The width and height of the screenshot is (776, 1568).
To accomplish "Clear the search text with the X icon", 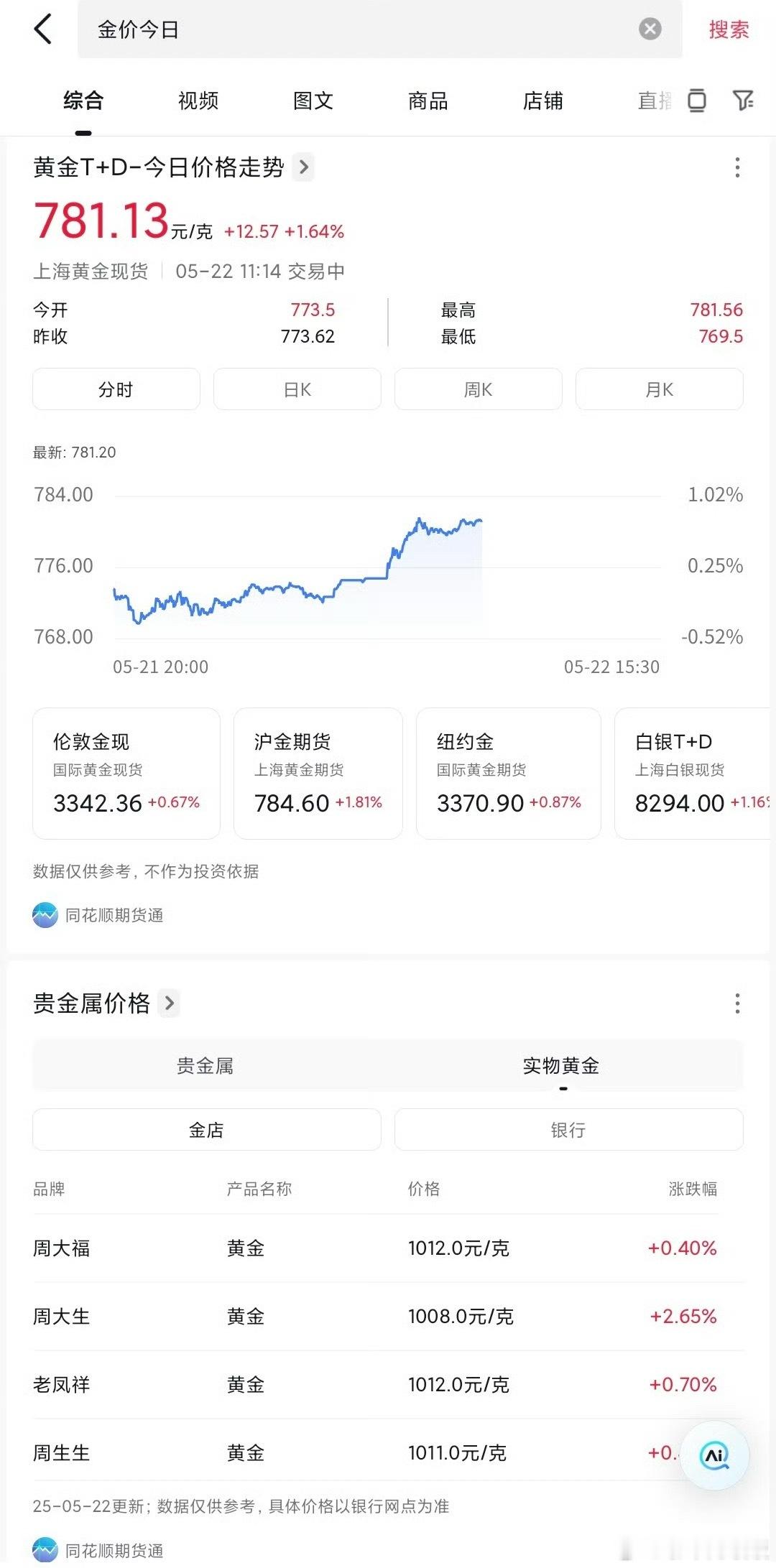I will click(x=650, y=29).
